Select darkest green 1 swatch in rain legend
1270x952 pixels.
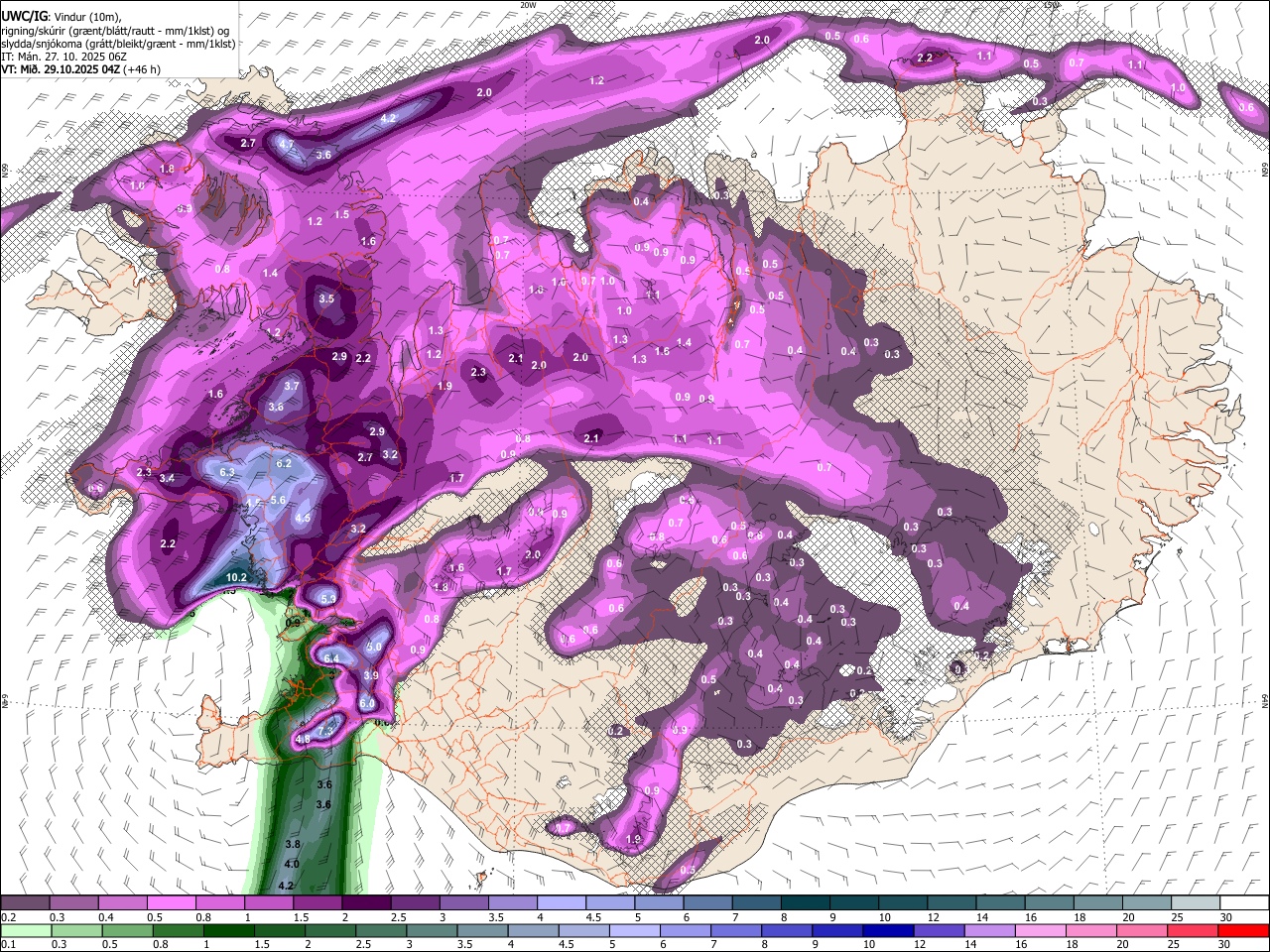pos(229,930)
